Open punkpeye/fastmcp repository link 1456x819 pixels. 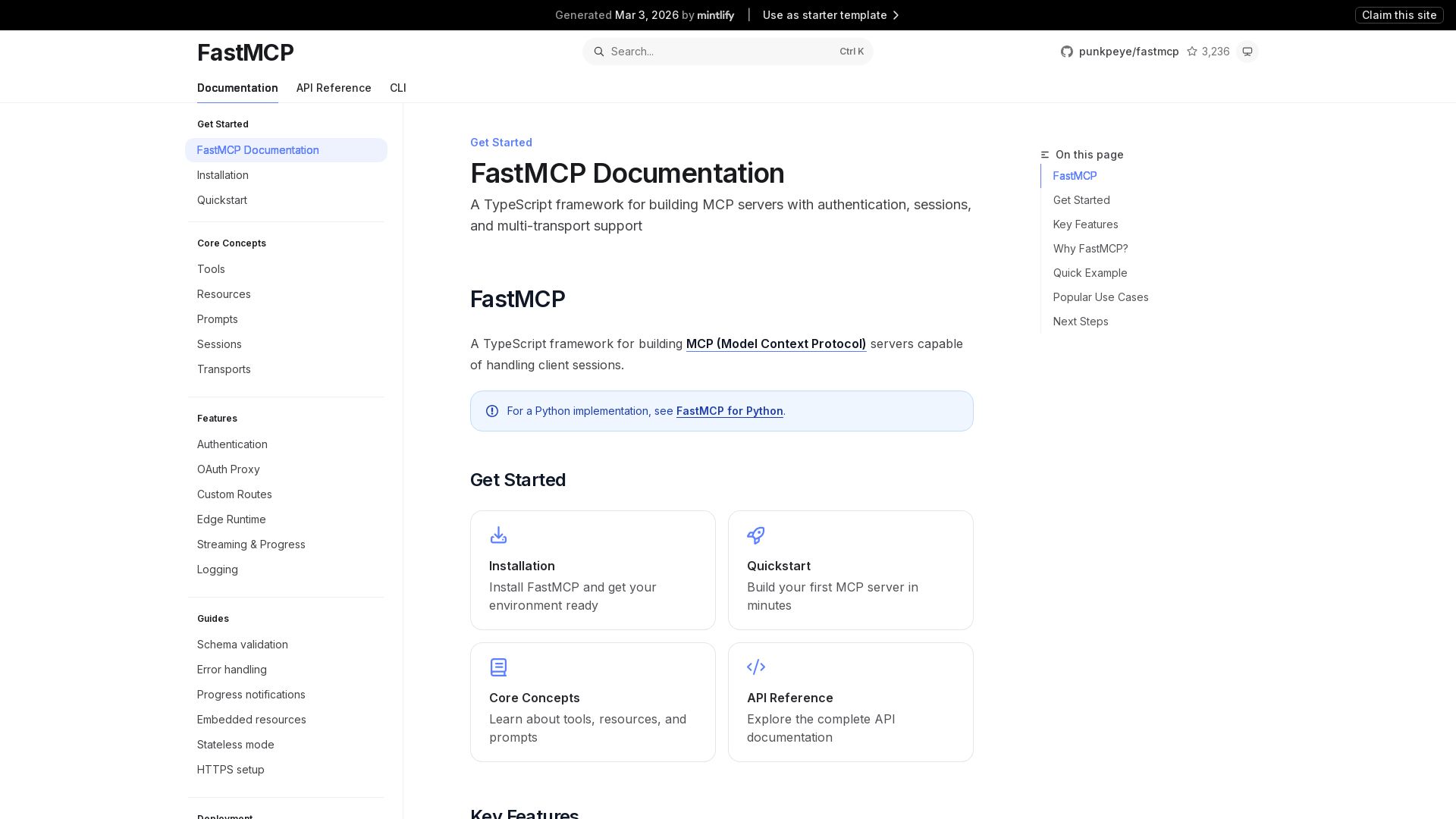coord(1128,52)
